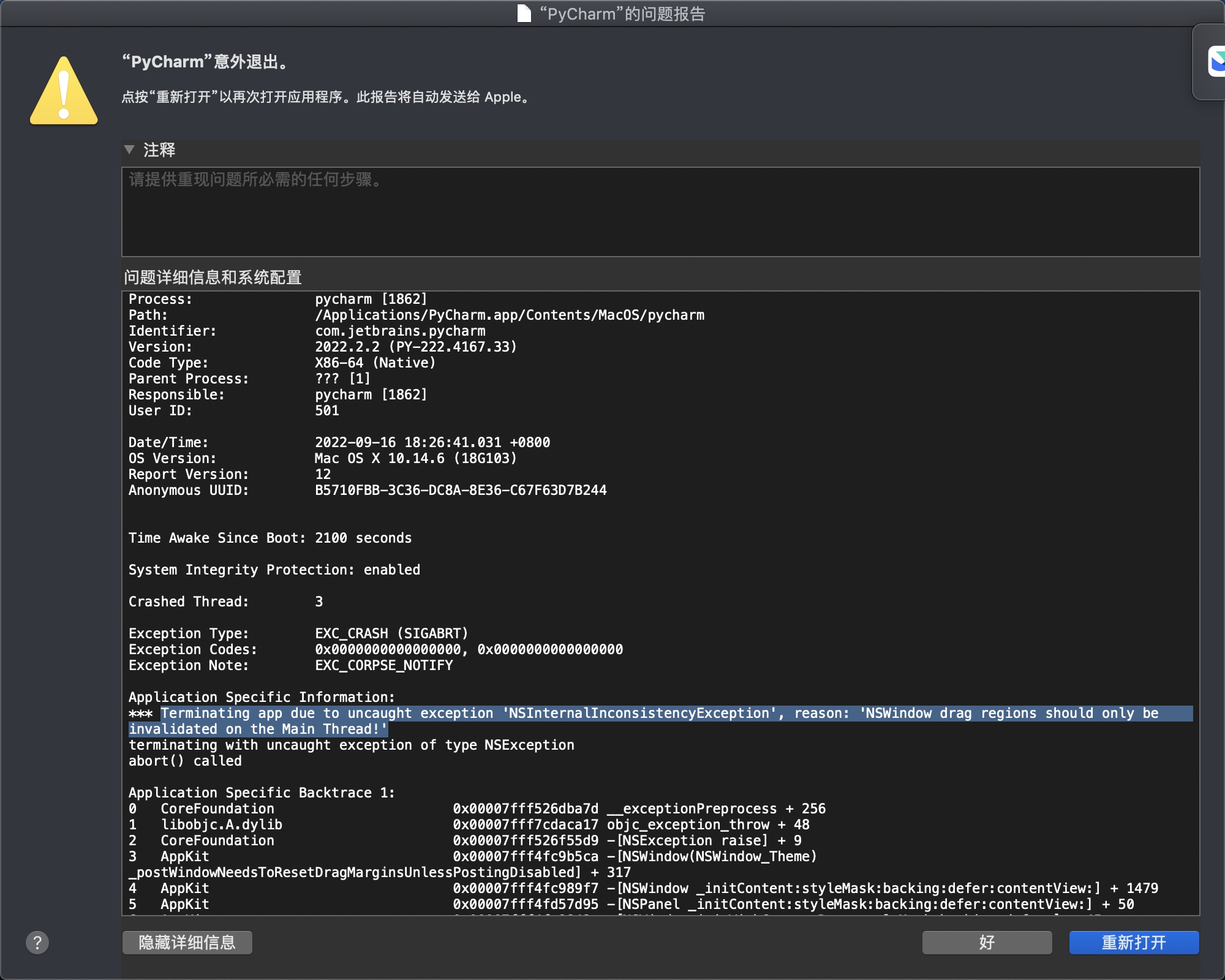Click backtrace row __exceptionPreprocess + 256
This screenshot has width=1225, height=980.
tap(477, 809)
